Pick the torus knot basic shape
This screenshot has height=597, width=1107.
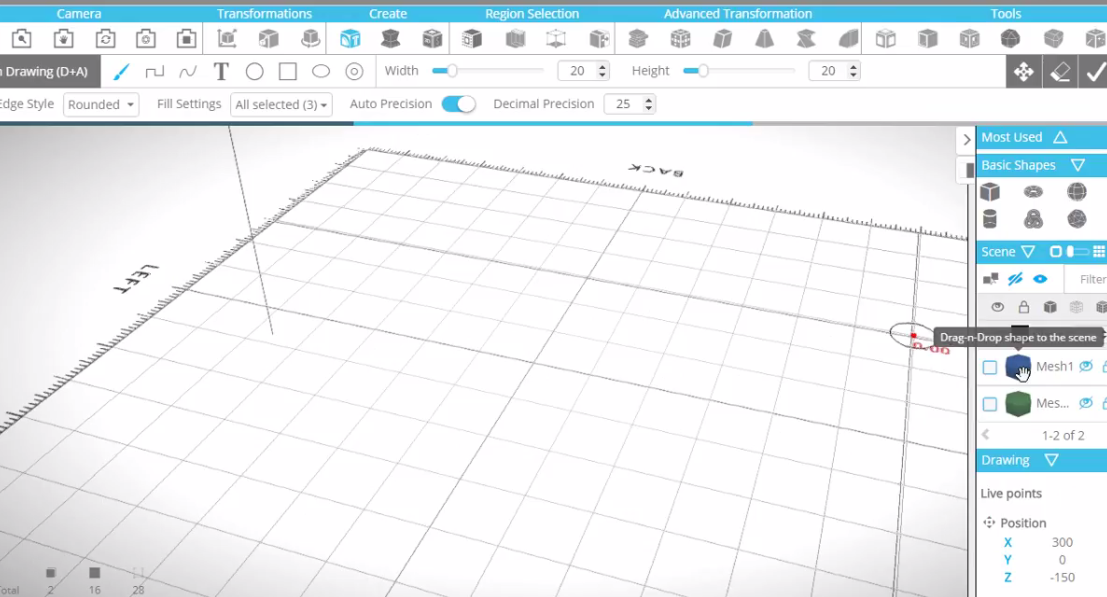[1033, 219]
